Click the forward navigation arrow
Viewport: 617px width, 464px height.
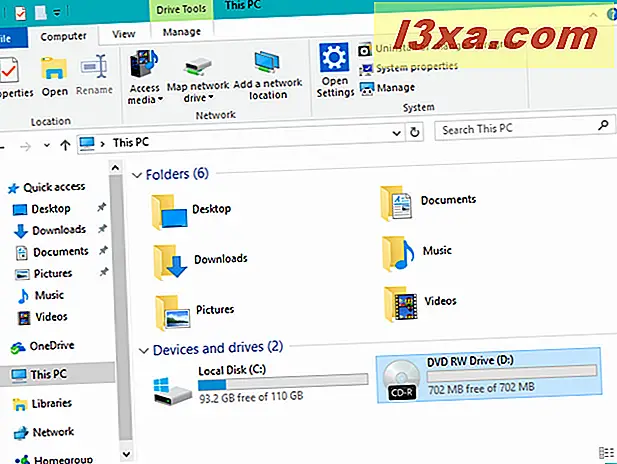pyautogui.click(x=25, y=147)
